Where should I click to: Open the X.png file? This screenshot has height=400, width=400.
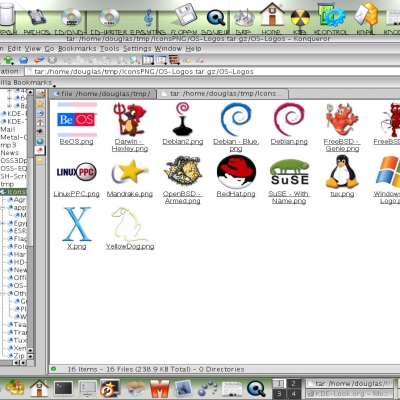click(77, 228)
